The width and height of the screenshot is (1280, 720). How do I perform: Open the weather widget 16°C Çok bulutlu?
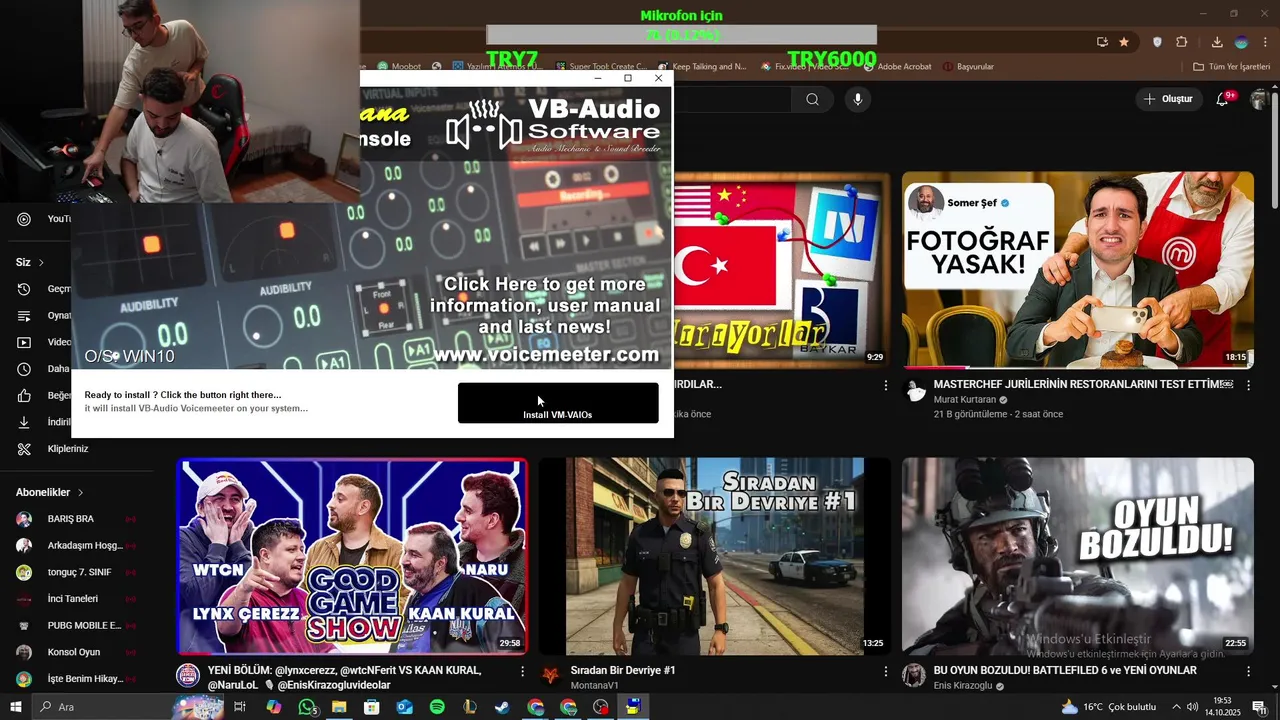click(1108, 707)
